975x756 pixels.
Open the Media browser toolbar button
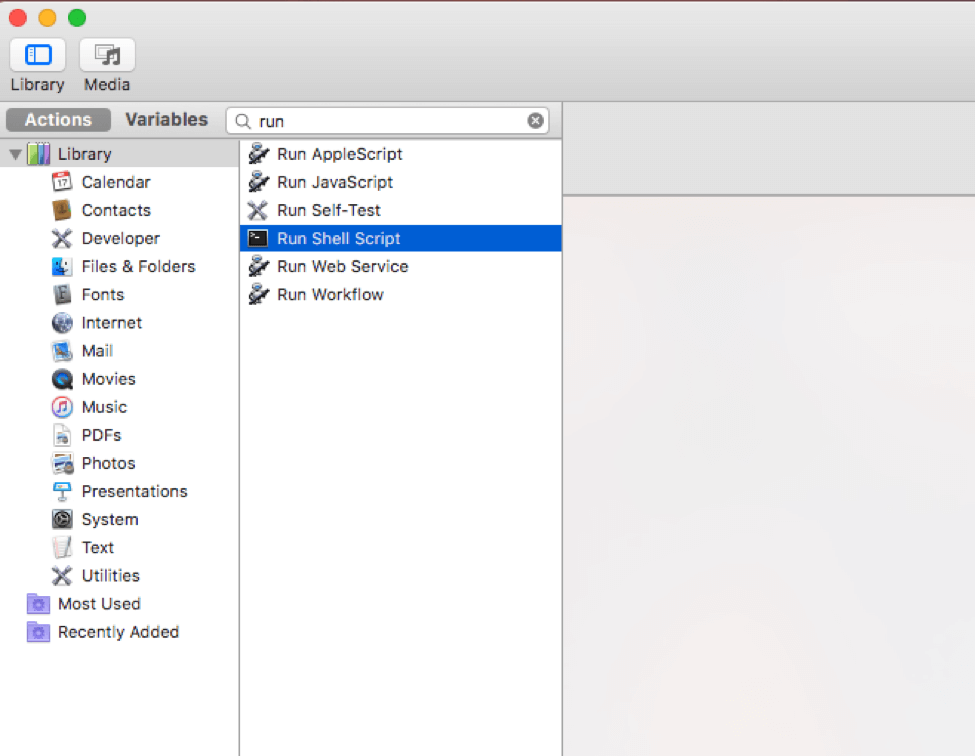point(107,55)
